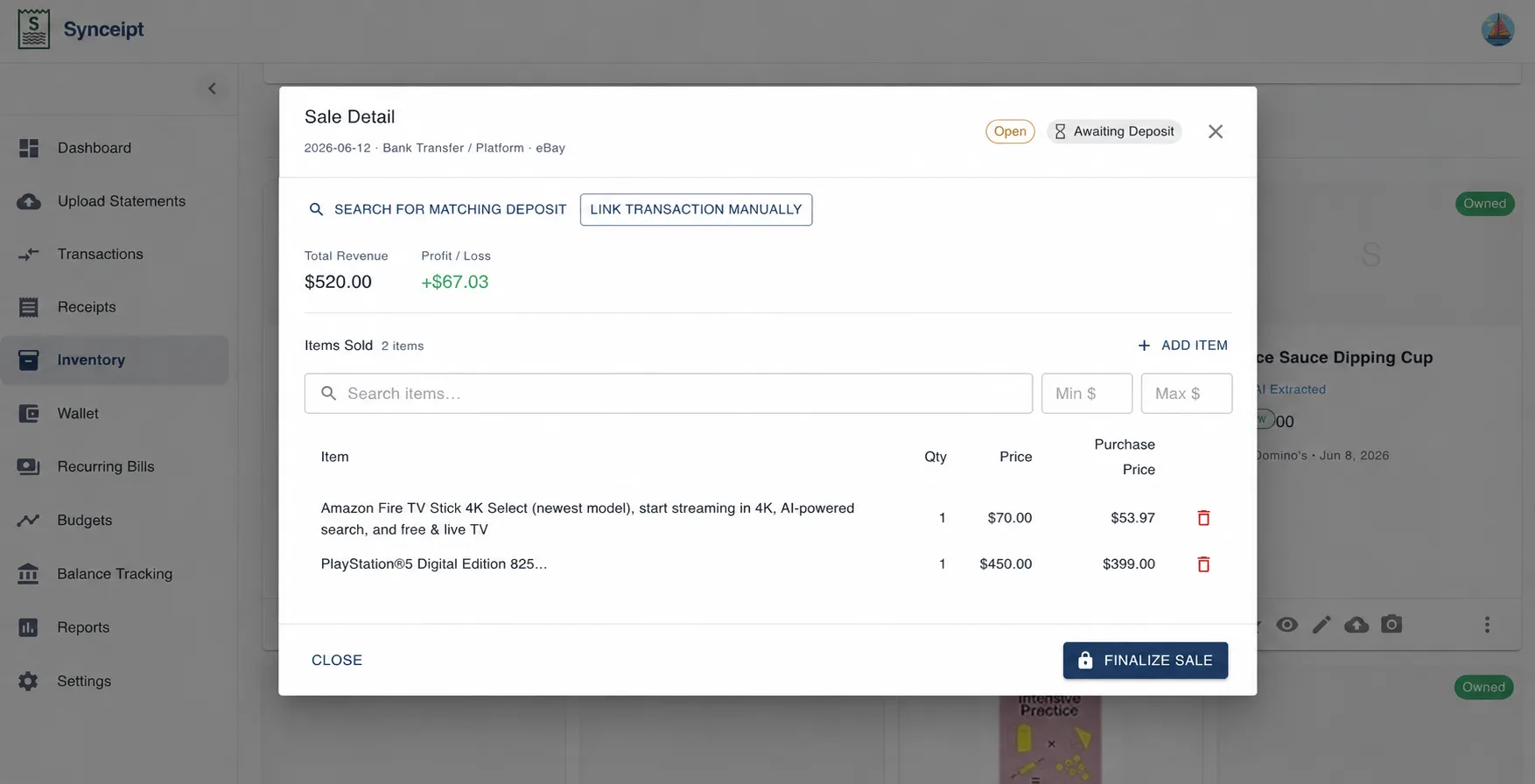Screen dimensions: 1535x784
Task: Click Add Item in Items Sold
Action: pos(1182,346)
